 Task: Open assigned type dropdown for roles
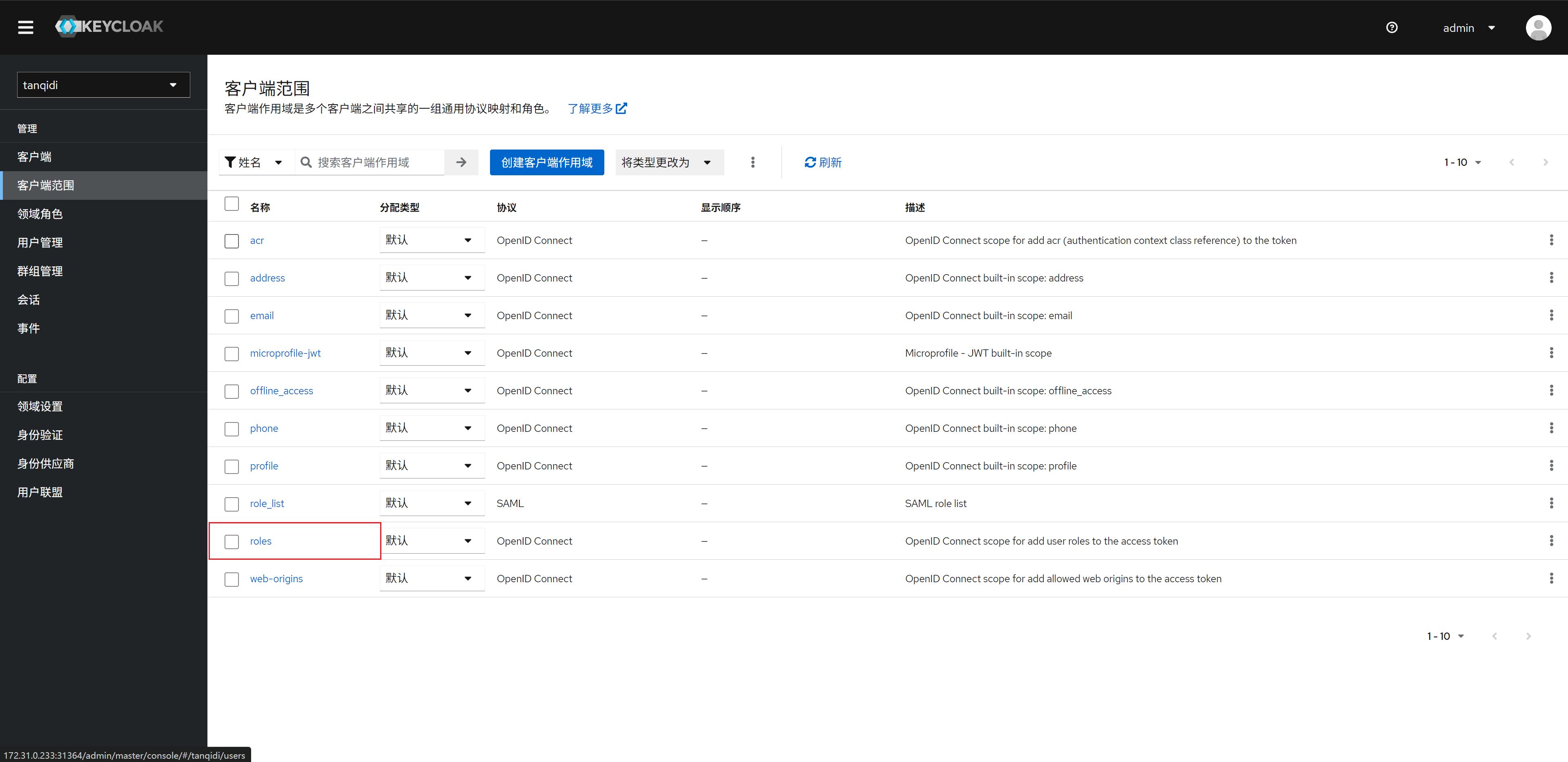coord(432,541)
